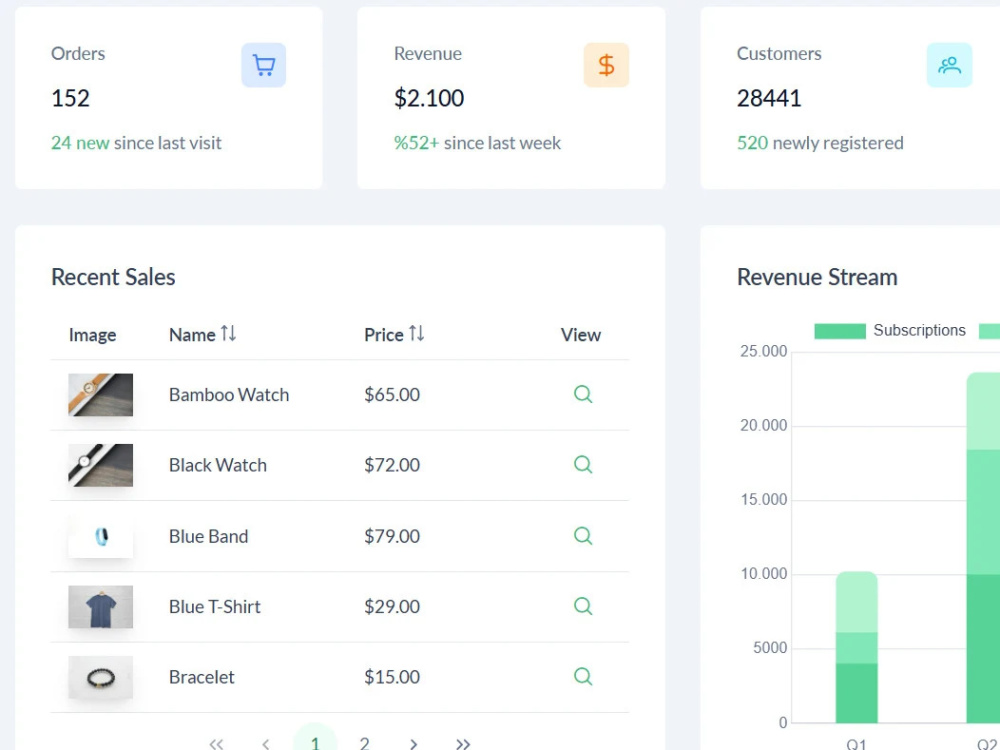Click the Revenue Stream heading
The height and width of the screenshot is (750, 1000).
[x=817, y=277]
